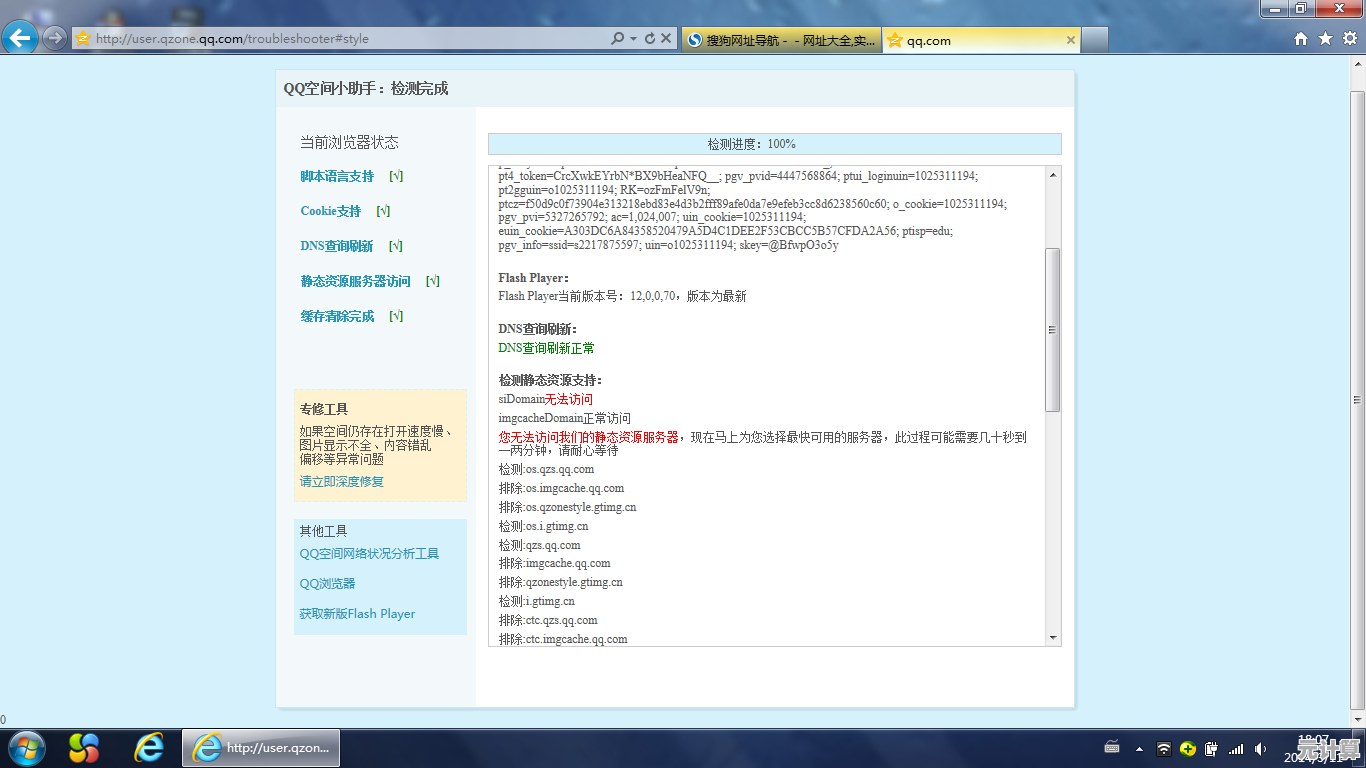Open the browser Tools gear icon
The height and width of the screenshot is (768, 1366).
point(1350,38)
